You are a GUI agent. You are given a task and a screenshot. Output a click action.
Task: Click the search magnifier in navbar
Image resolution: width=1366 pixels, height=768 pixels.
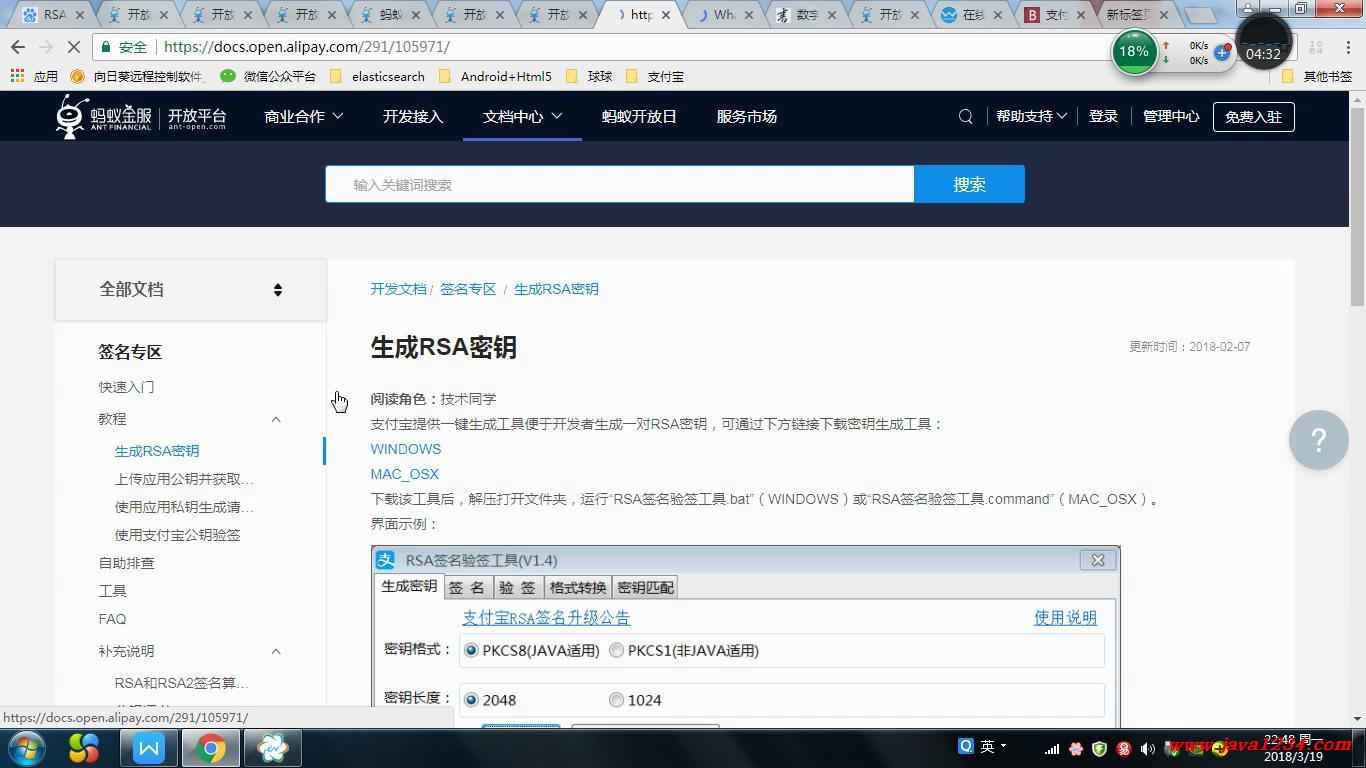965,117
